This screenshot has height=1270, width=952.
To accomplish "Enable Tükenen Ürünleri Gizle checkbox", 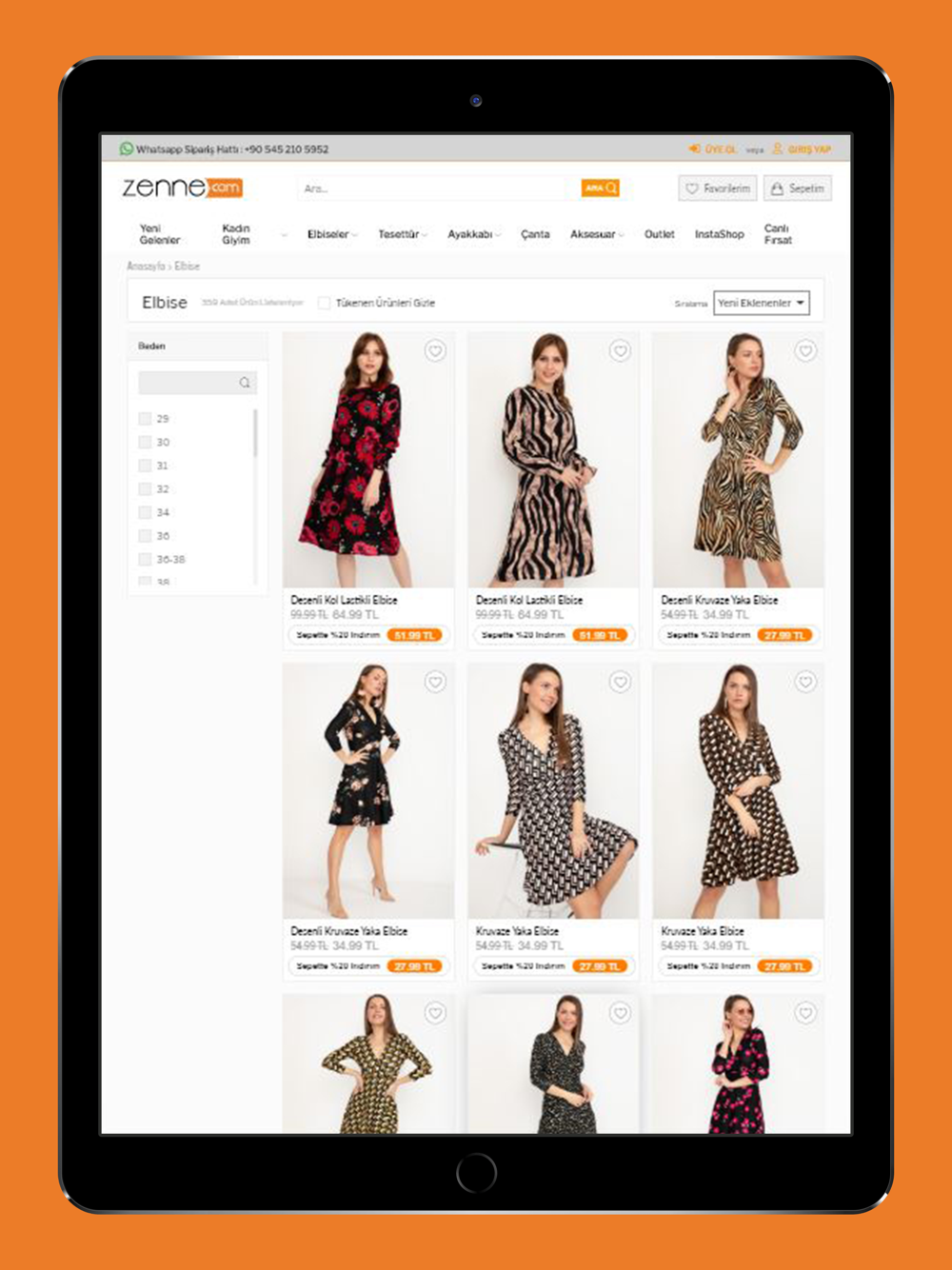I will [x=324, y=303].
